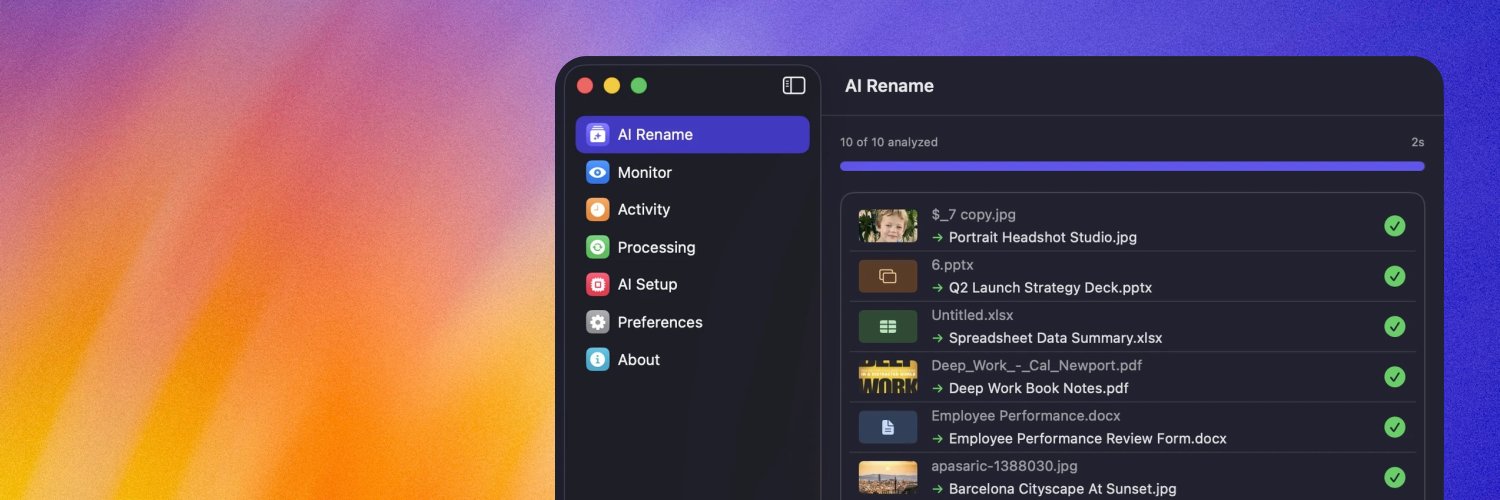Image resolution: width=1500 pixels, height=500 pixels.
Task: Open the Preferences section
Action: point(692,322)
